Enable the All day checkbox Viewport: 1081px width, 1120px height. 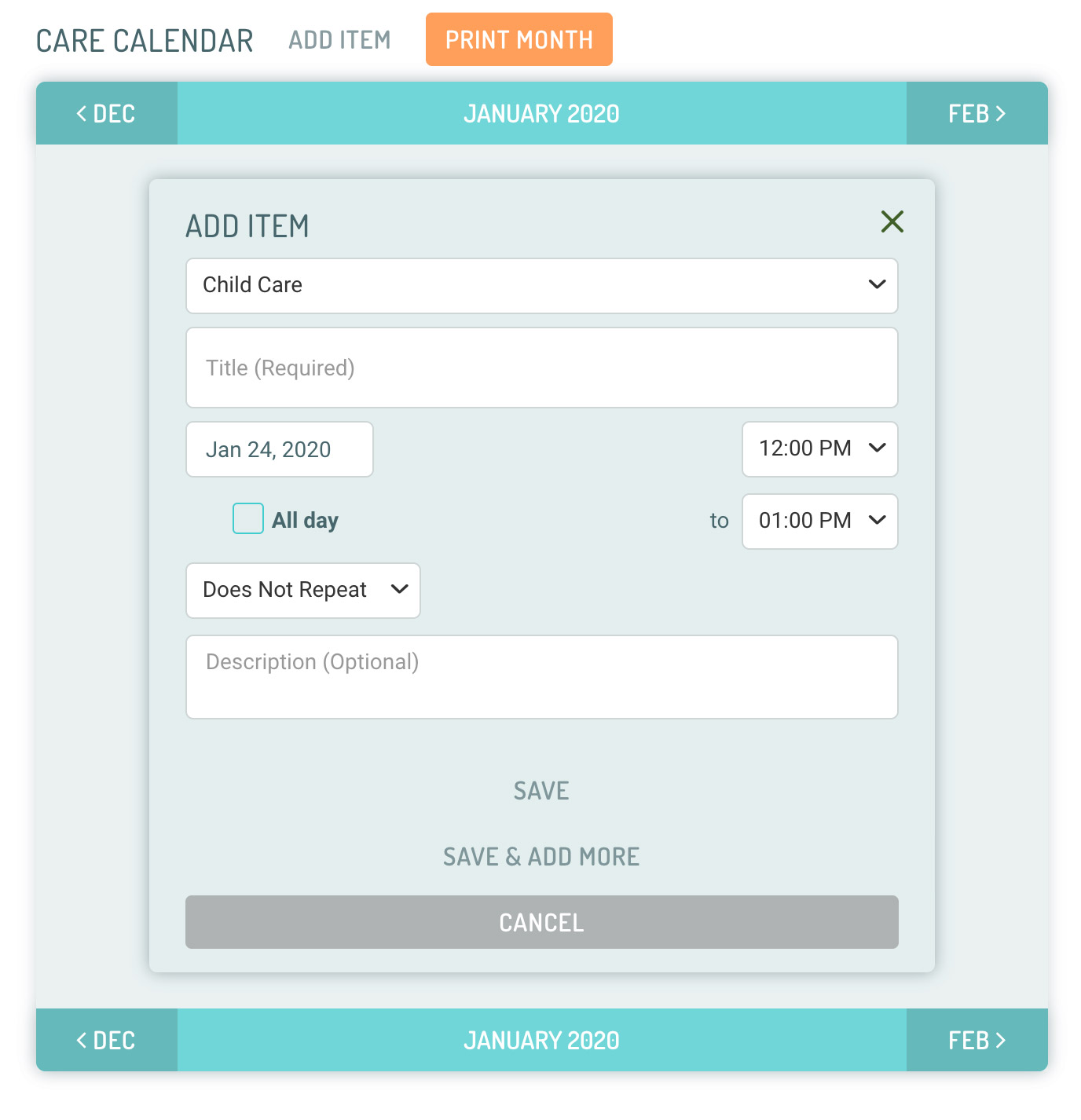click(248, 518)
